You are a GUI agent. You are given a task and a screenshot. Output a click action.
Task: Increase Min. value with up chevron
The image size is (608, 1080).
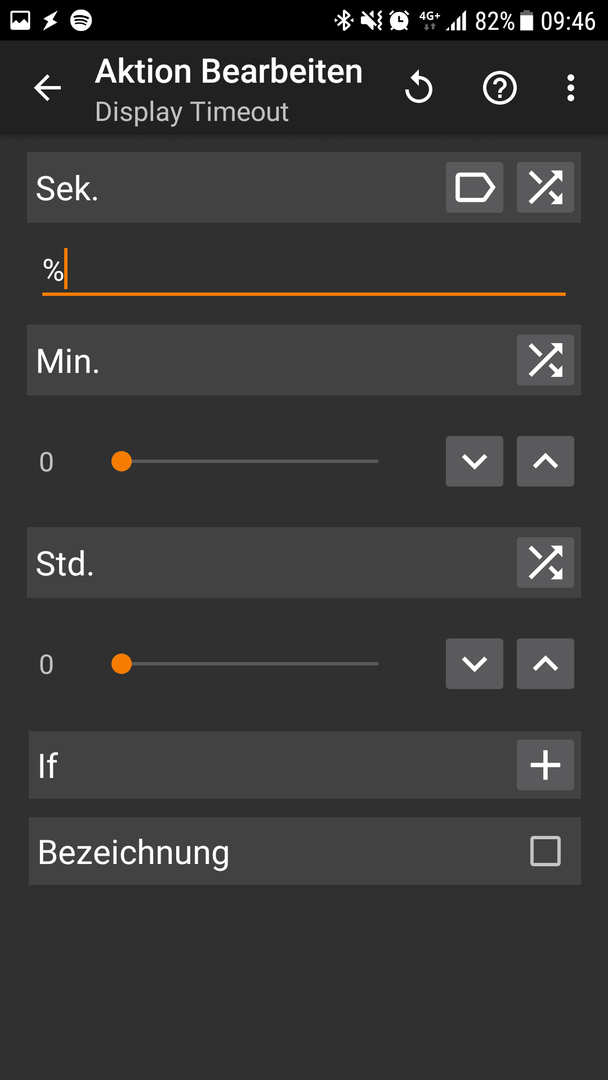545,461
